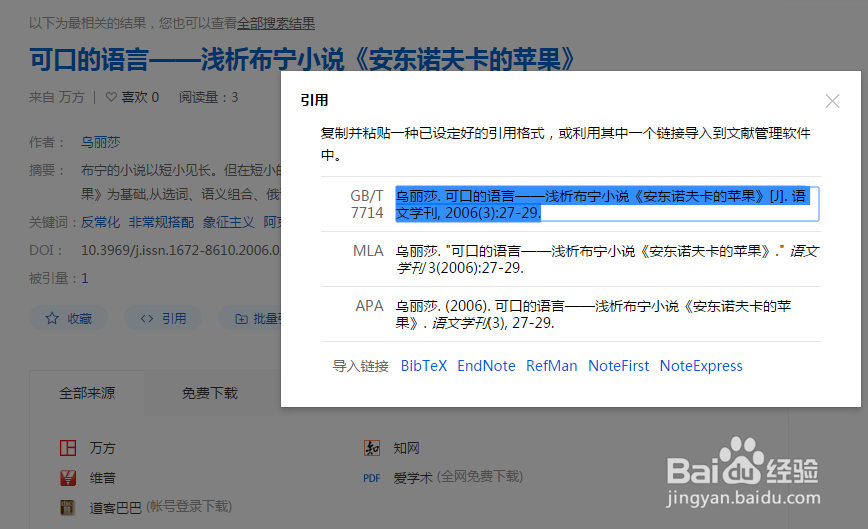Click the 知网 source icon
Viewport: 868px width, 529px height.
tap(371, 448)
